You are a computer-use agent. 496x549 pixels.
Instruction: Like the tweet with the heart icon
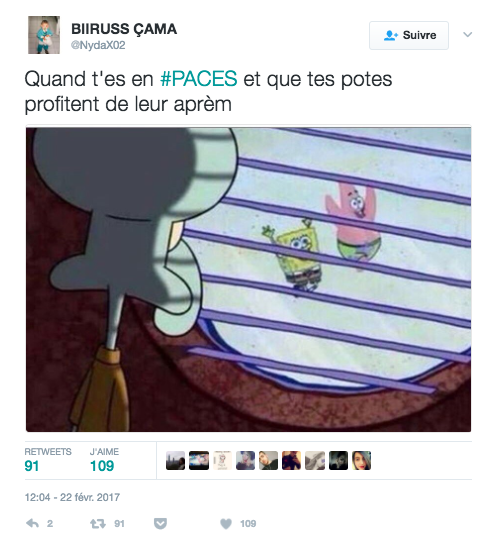tap(226, 523)
